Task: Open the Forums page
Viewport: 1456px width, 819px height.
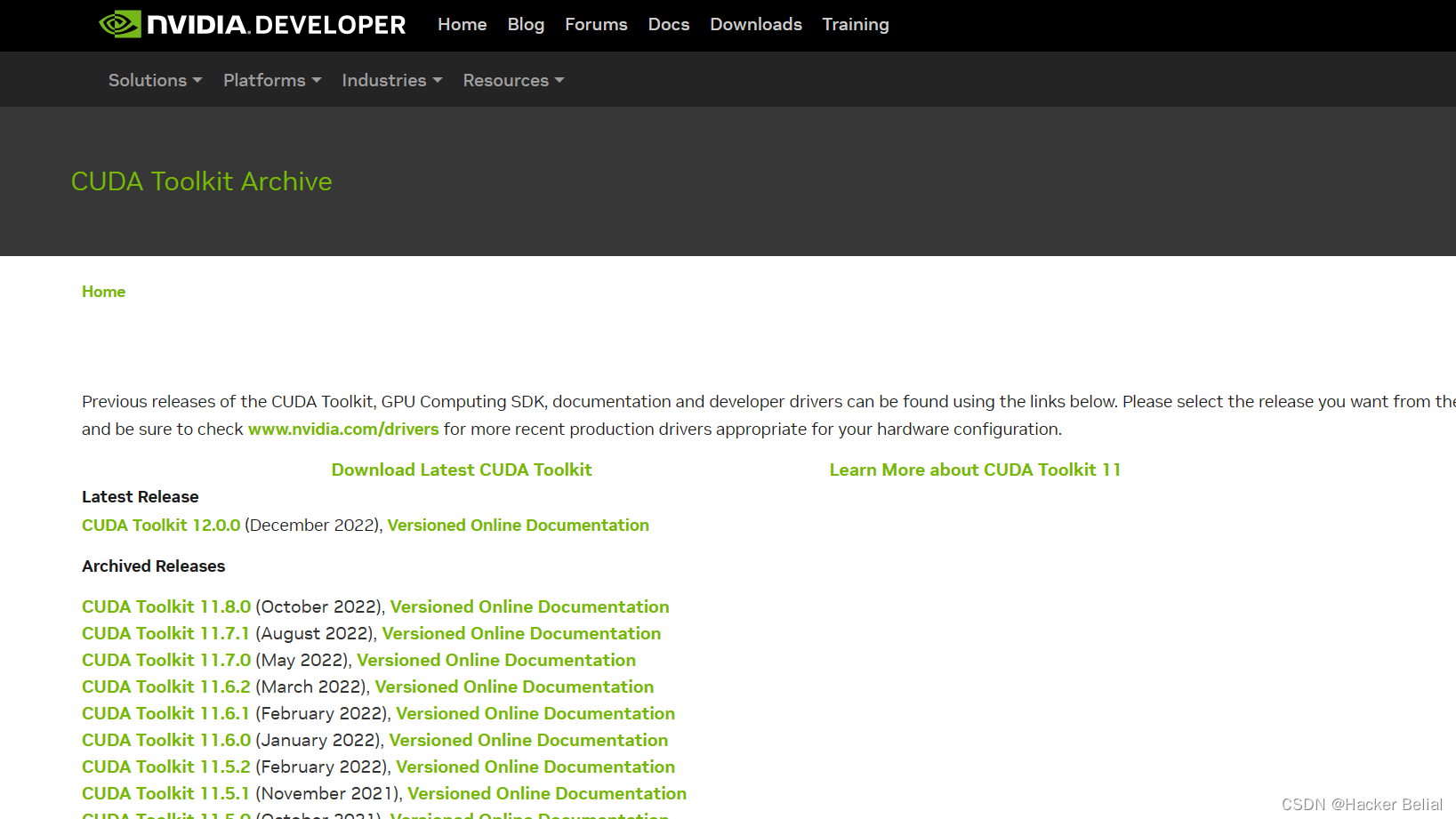Action: 596,25
